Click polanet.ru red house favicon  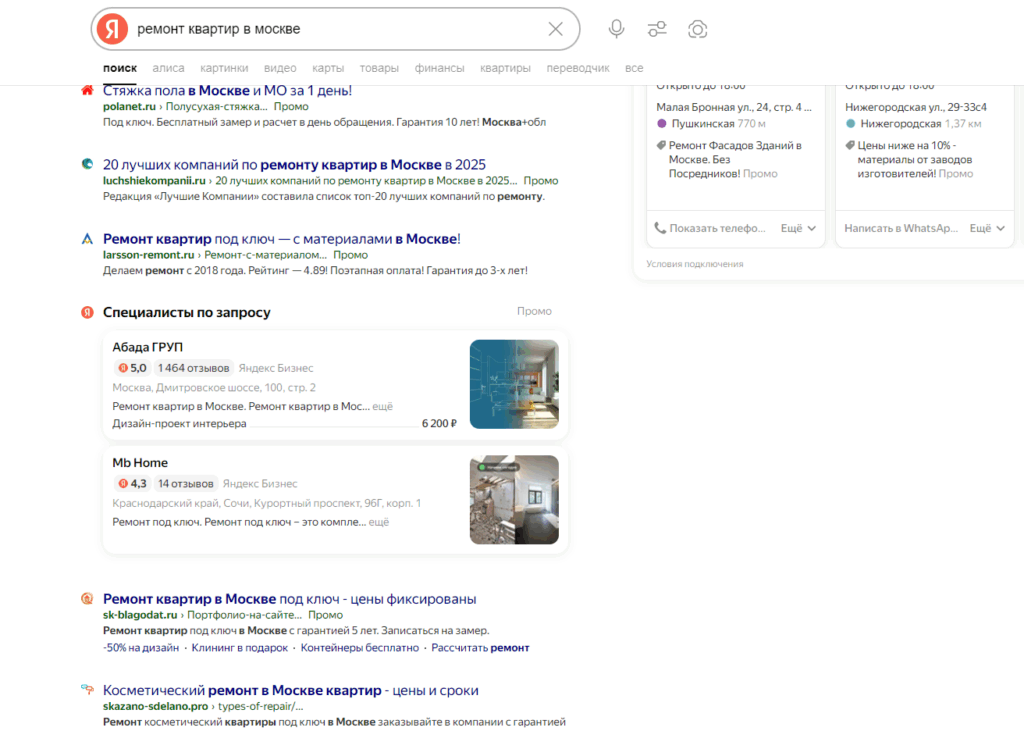click(87, 90)
